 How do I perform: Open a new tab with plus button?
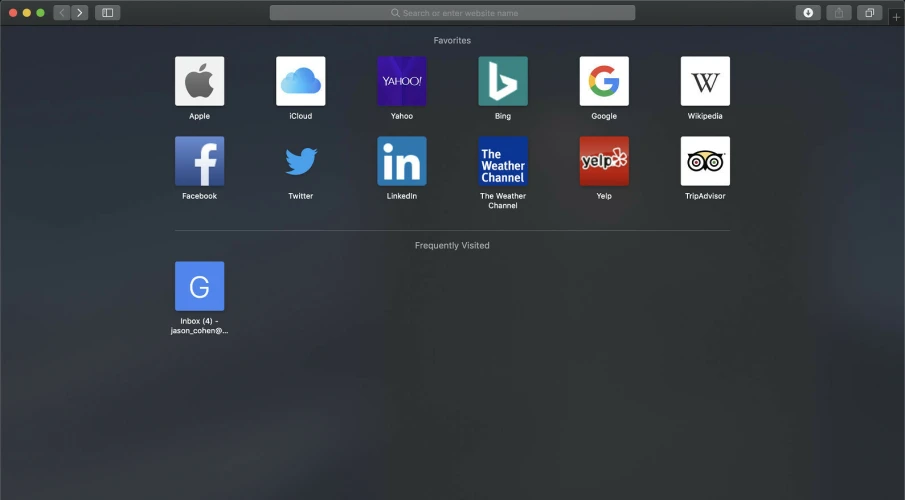coord(896,17)
